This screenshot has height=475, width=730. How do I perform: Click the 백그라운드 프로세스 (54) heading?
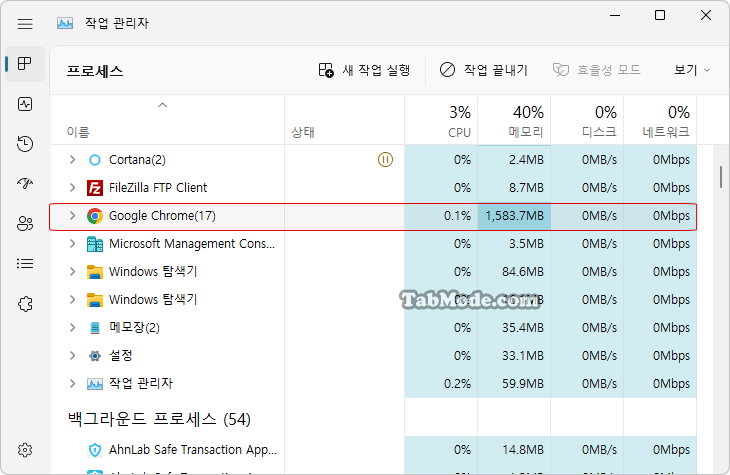(x=159, y=419)
